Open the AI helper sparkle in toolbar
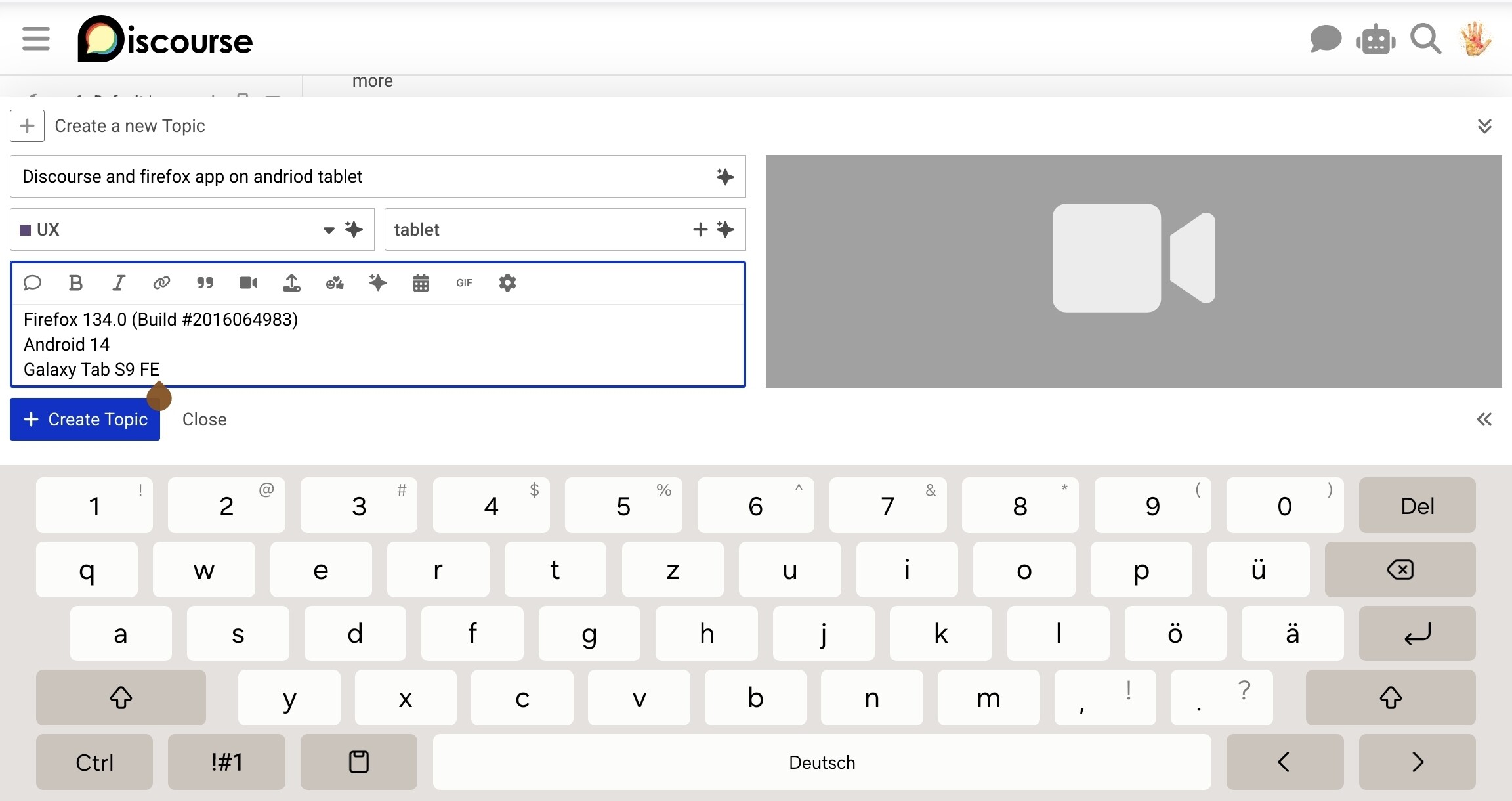This screenshot has width=1512, height=801. click(378, 283)
